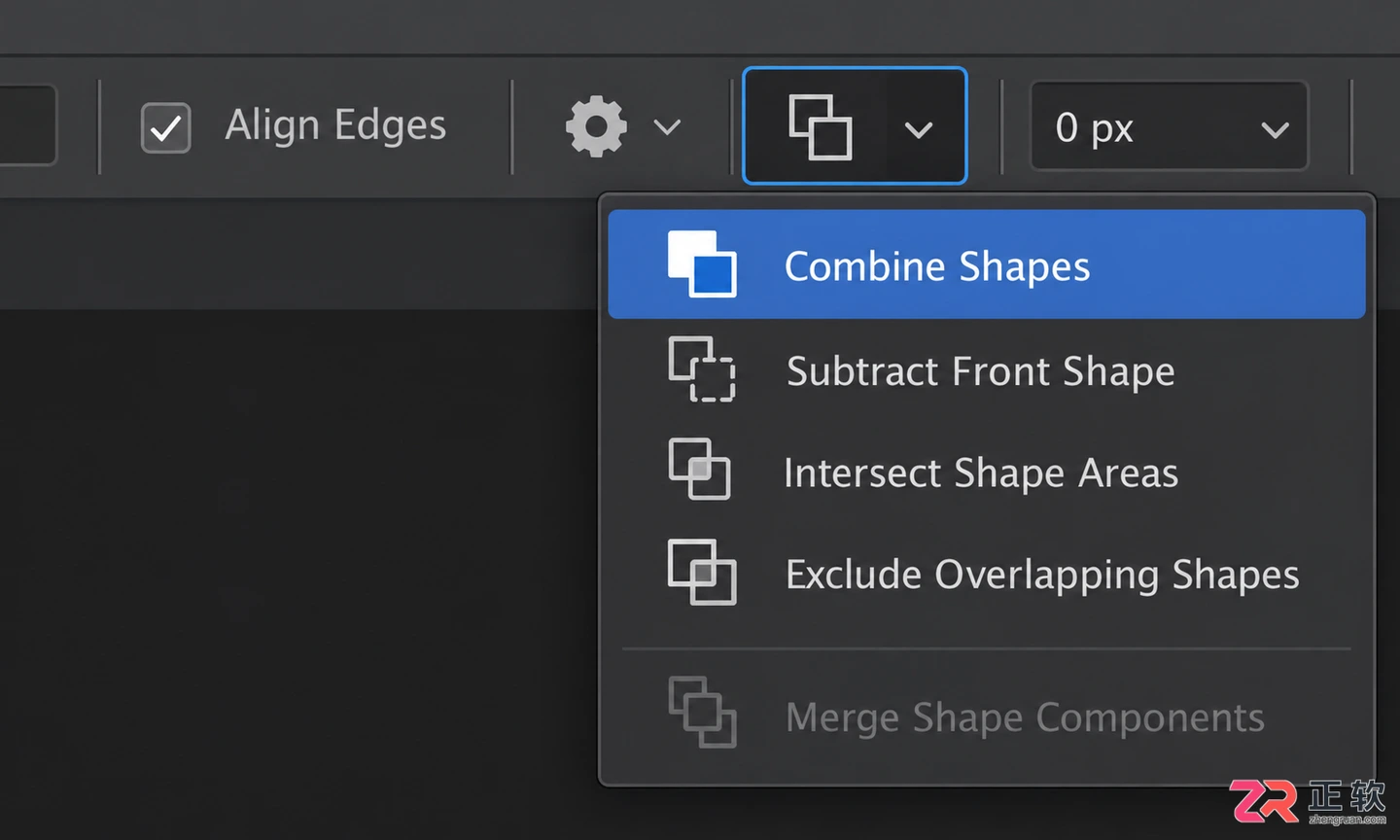This screenshot has width=1400, height=840.
Task: Select Exclude Overlapping Shapes option
Action: [987, 574]
